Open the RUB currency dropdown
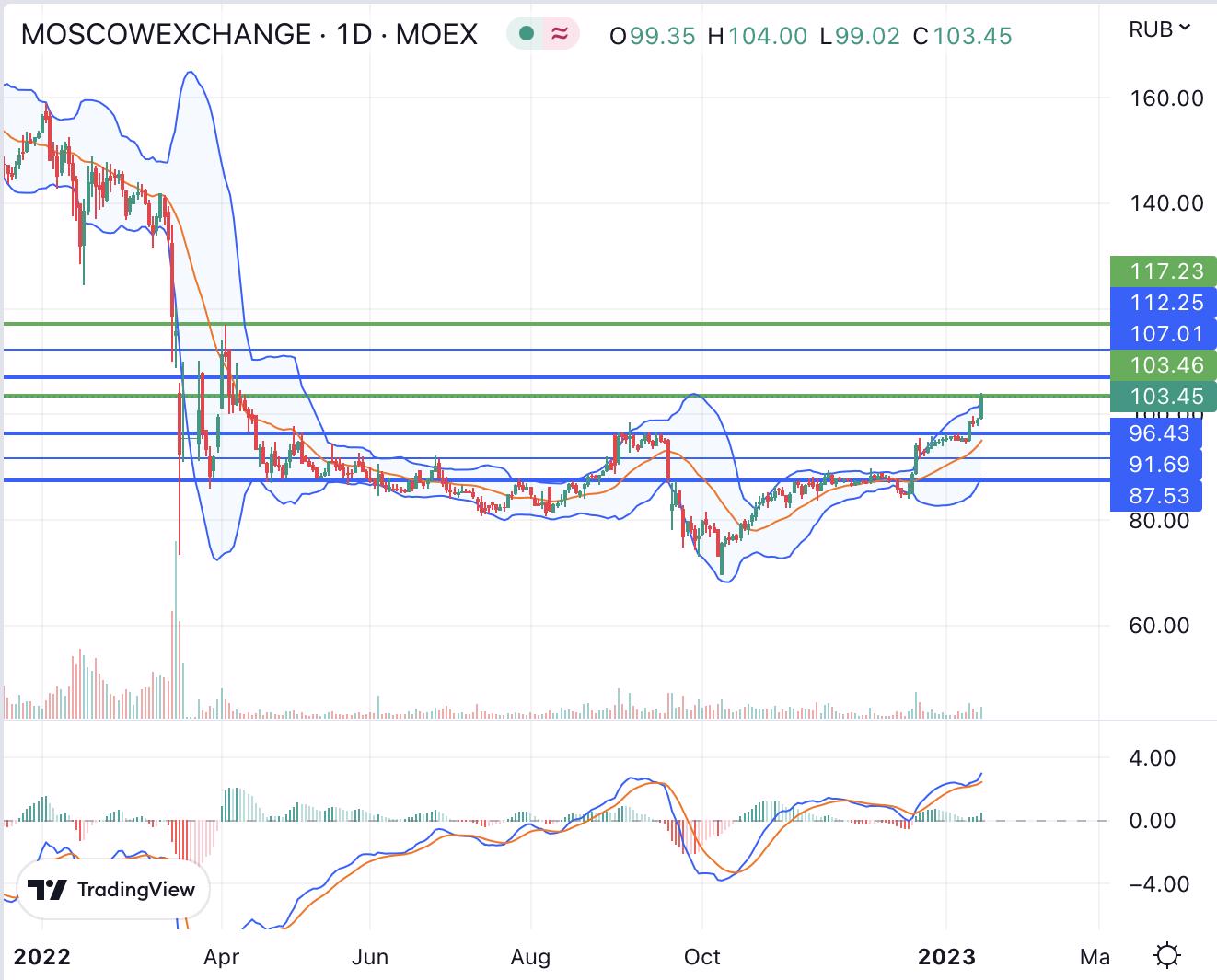Screen dimensions: 1217x980 tap(1159, 29)
